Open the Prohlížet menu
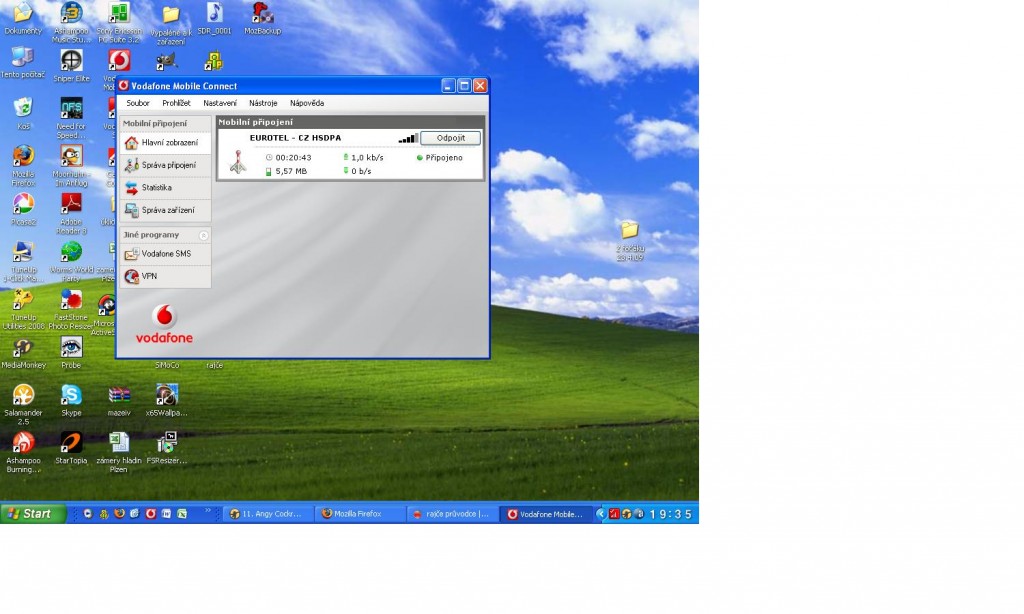Screen dimensions: 1024x614 point(176,103)
